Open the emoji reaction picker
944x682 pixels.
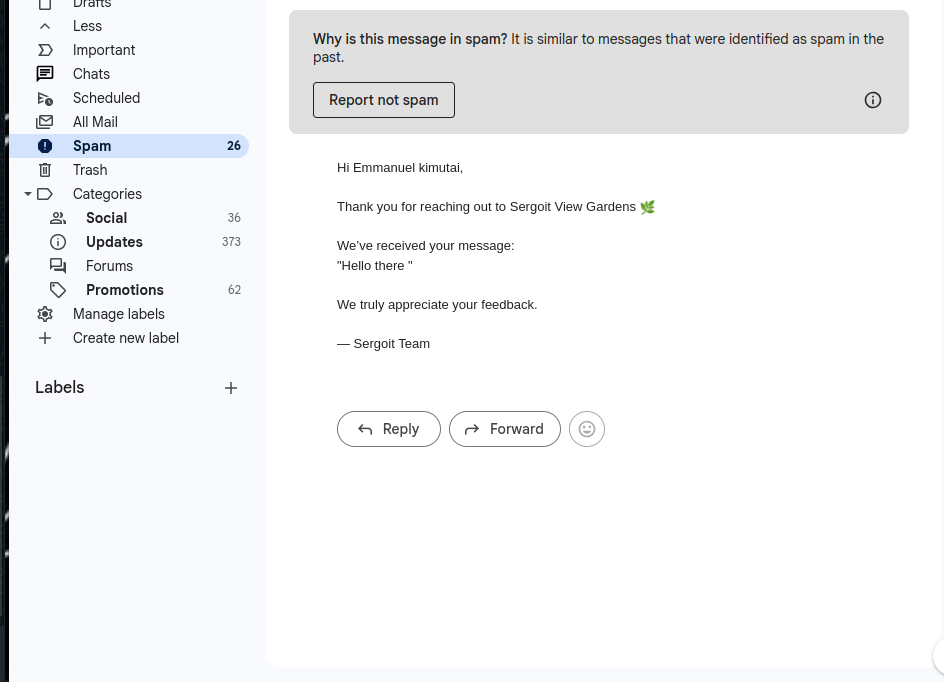(x=587, y=429)
